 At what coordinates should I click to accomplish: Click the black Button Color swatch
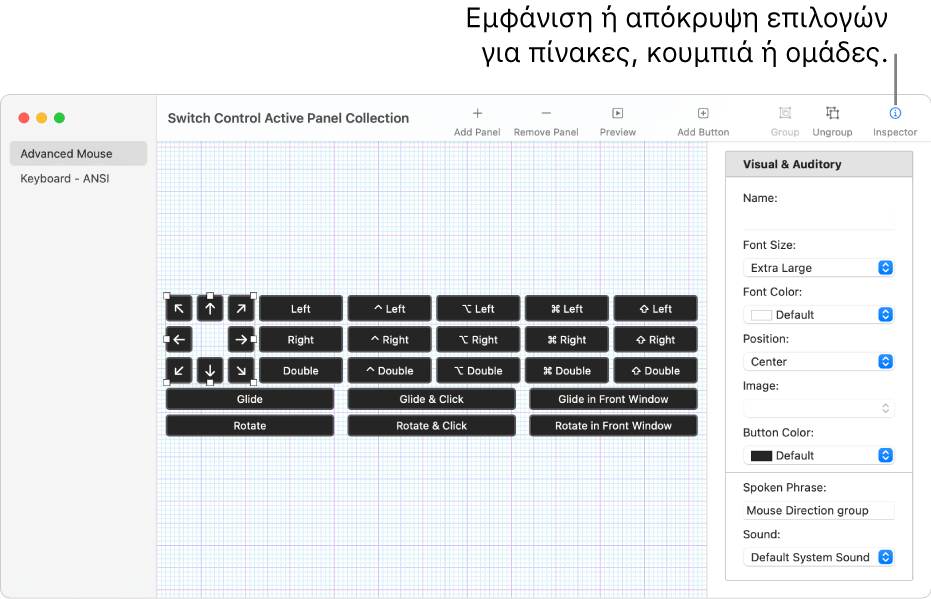coord(761,456)
